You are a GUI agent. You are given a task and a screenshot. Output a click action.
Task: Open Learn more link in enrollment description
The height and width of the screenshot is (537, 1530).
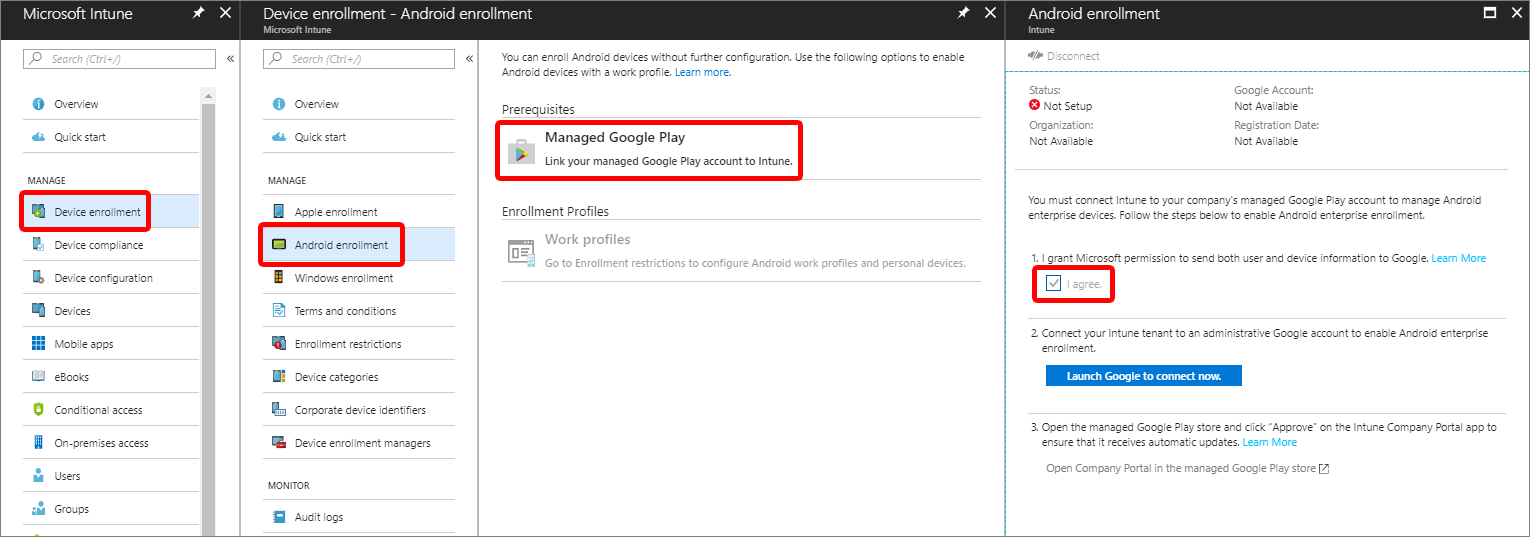tap(702, 72)
